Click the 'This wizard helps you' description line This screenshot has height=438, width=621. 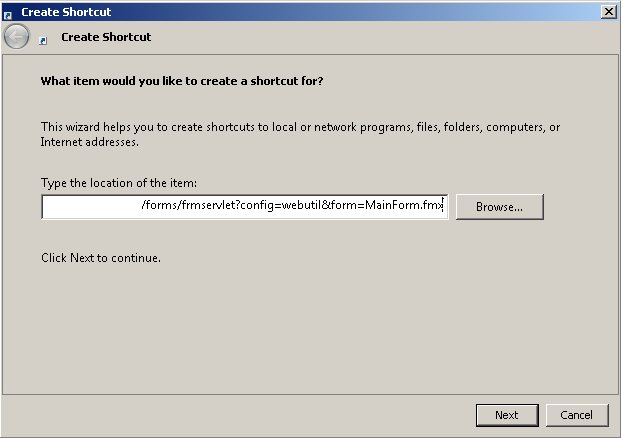pyautogui.click(x=300, y=127)
